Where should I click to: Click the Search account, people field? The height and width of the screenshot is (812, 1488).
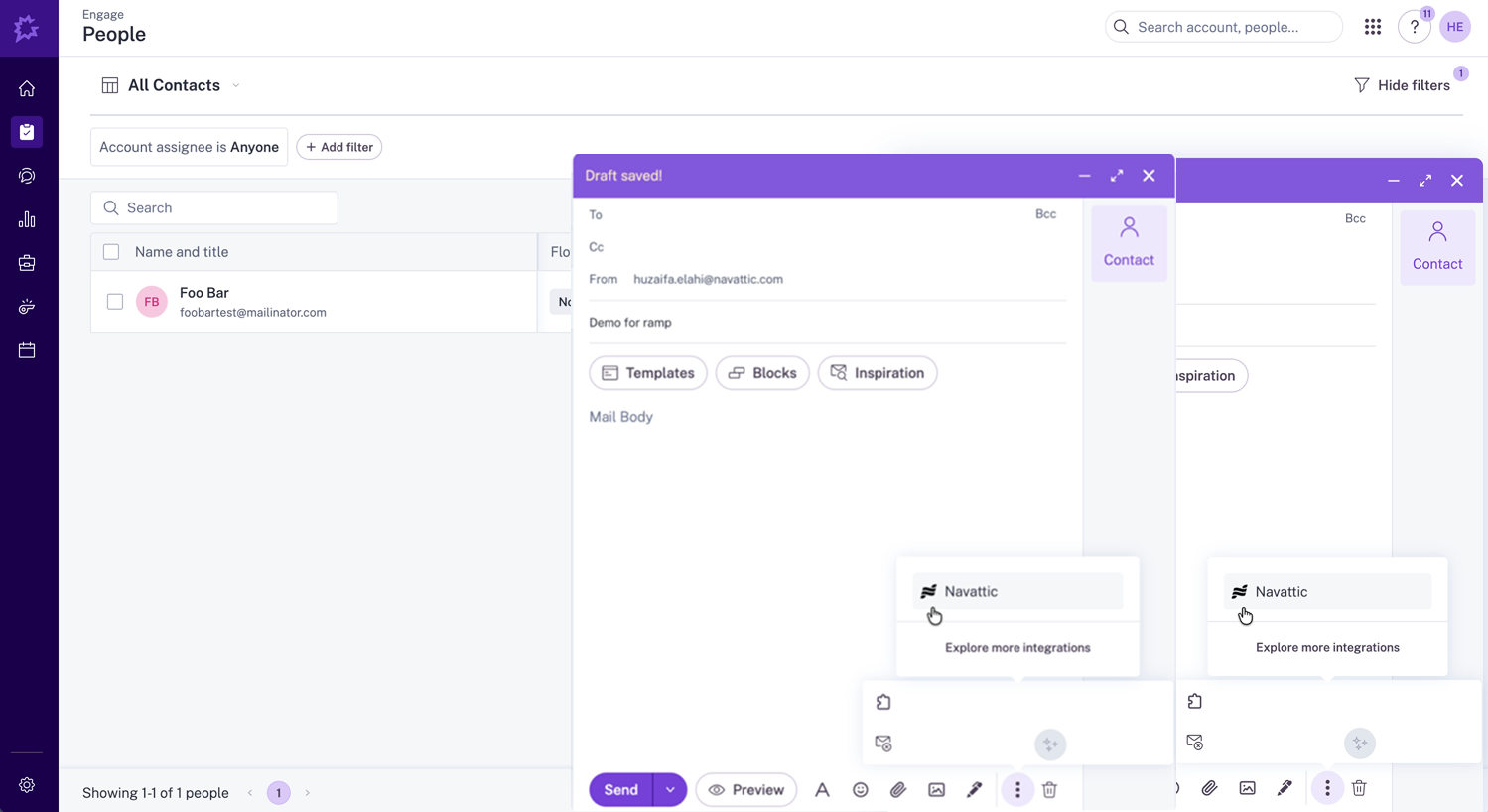(1223, 27)
